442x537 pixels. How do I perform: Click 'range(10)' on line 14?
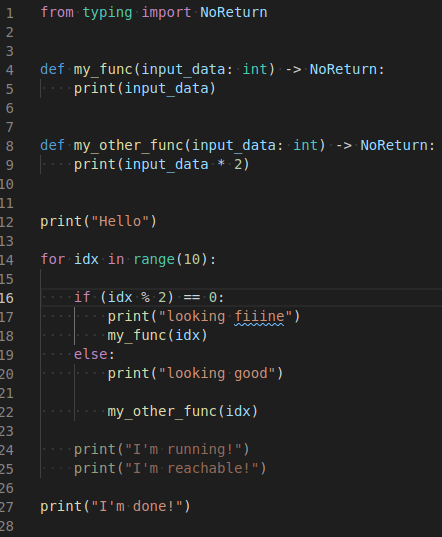pyautogui.click(x=171, y=260)
